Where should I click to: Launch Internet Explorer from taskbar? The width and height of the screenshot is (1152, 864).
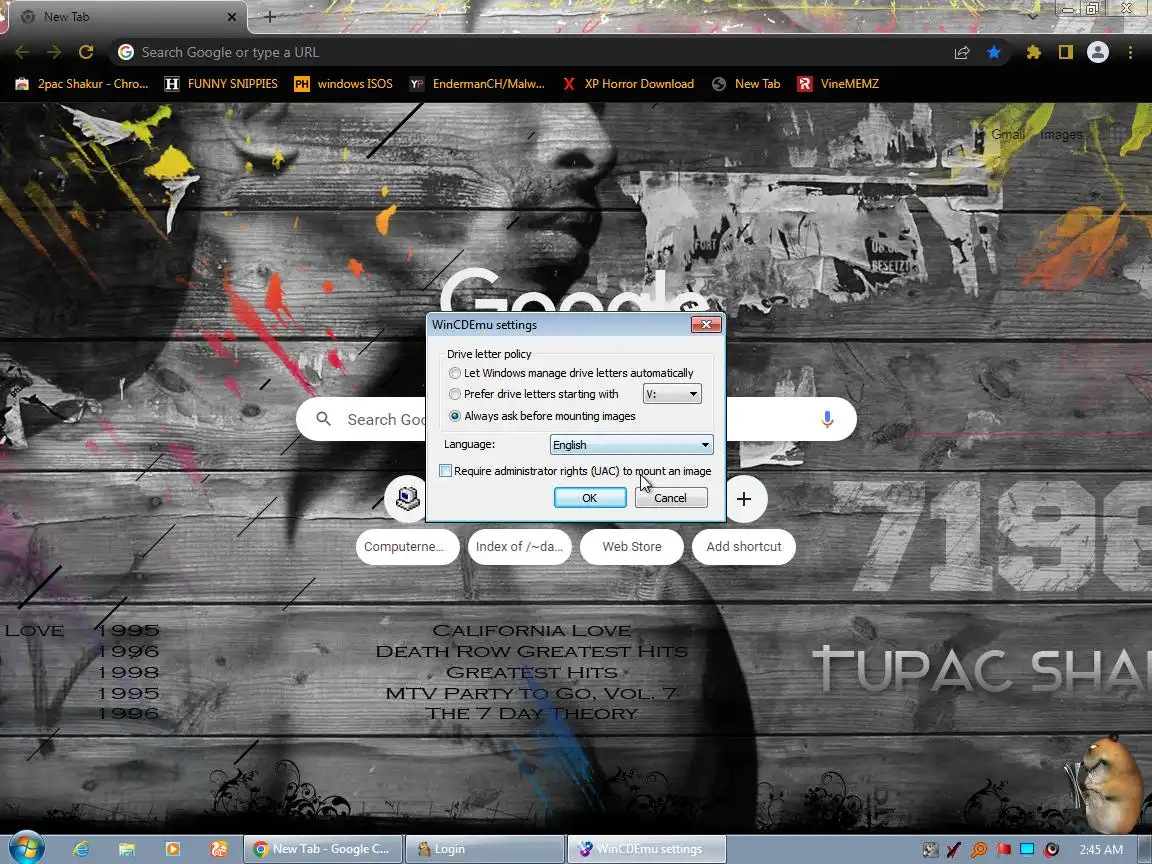80,849
